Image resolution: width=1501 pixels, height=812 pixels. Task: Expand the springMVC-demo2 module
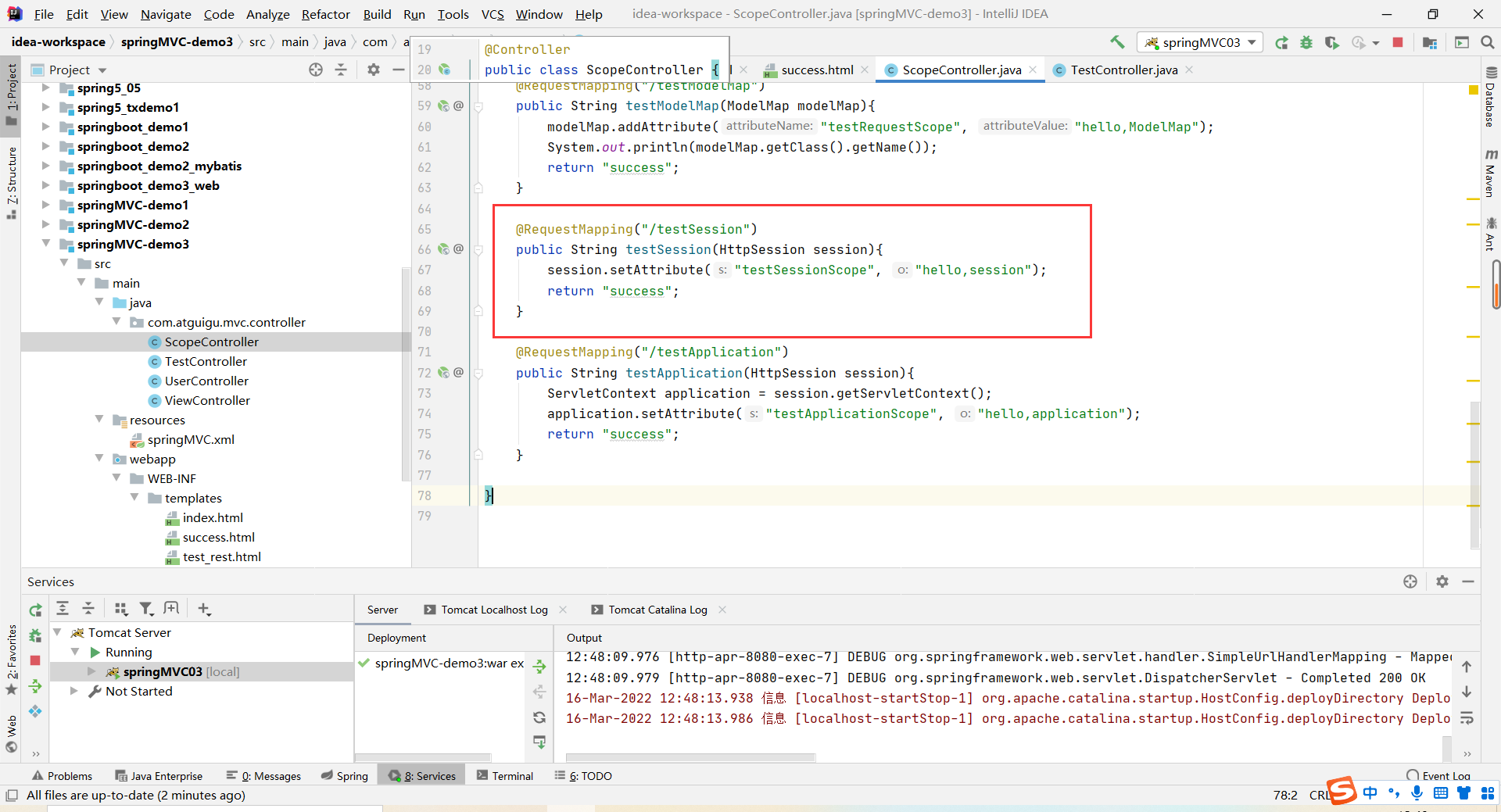[46, 224]
